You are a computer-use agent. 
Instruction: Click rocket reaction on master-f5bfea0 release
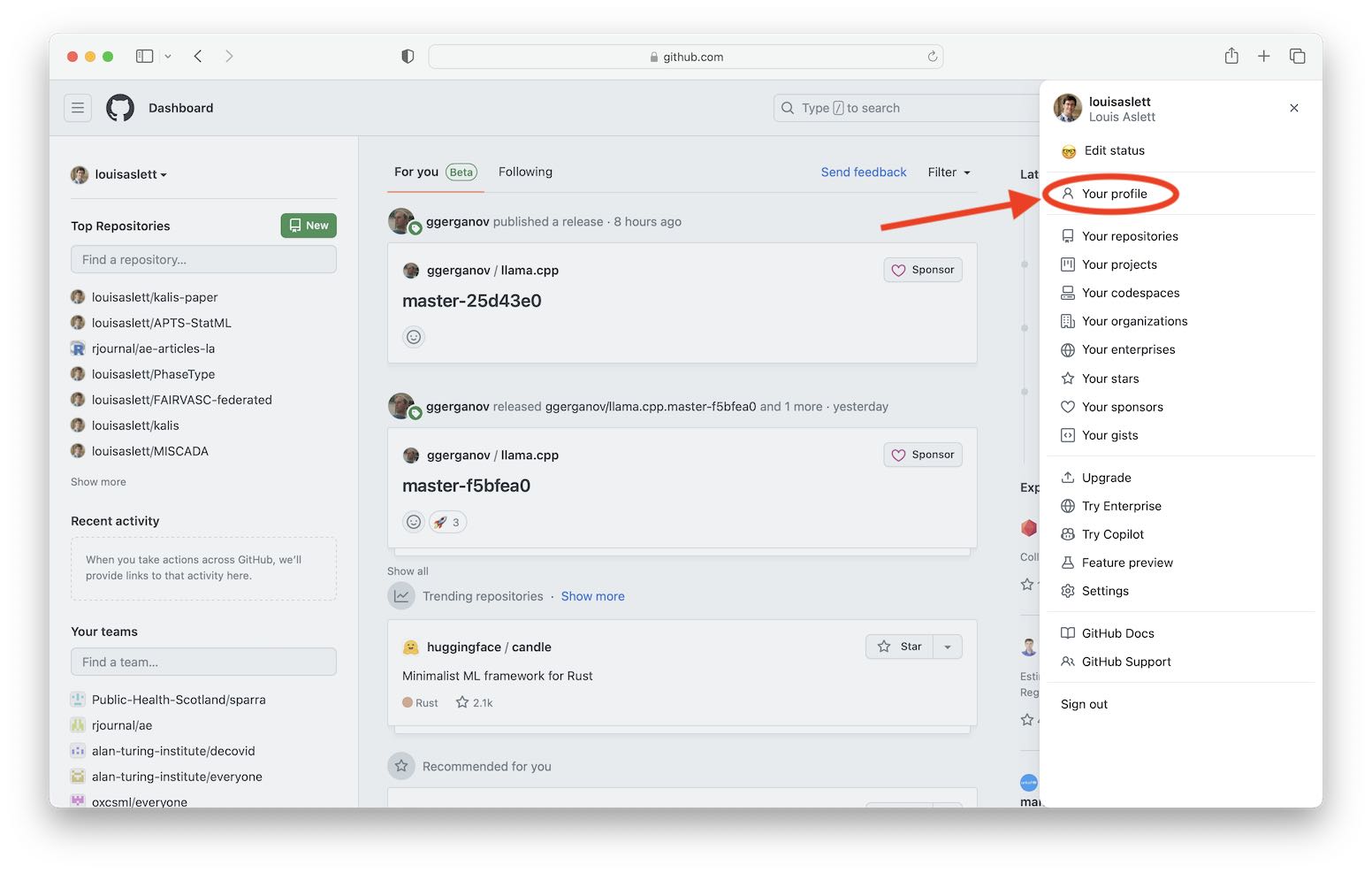coord(447,522)
